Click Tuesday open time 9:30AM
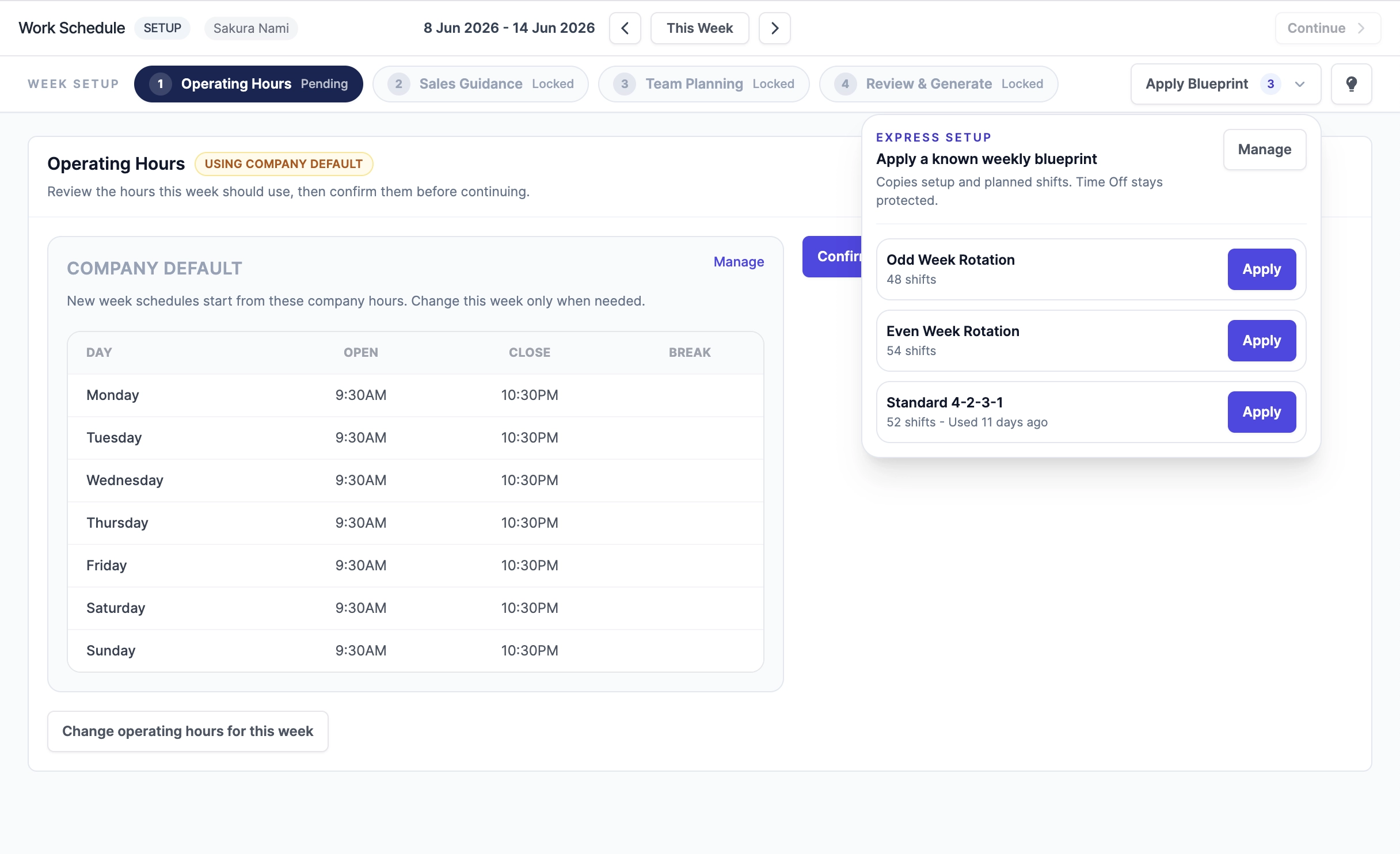Screen dimensions: 1400x854 [x=361, y=438]
